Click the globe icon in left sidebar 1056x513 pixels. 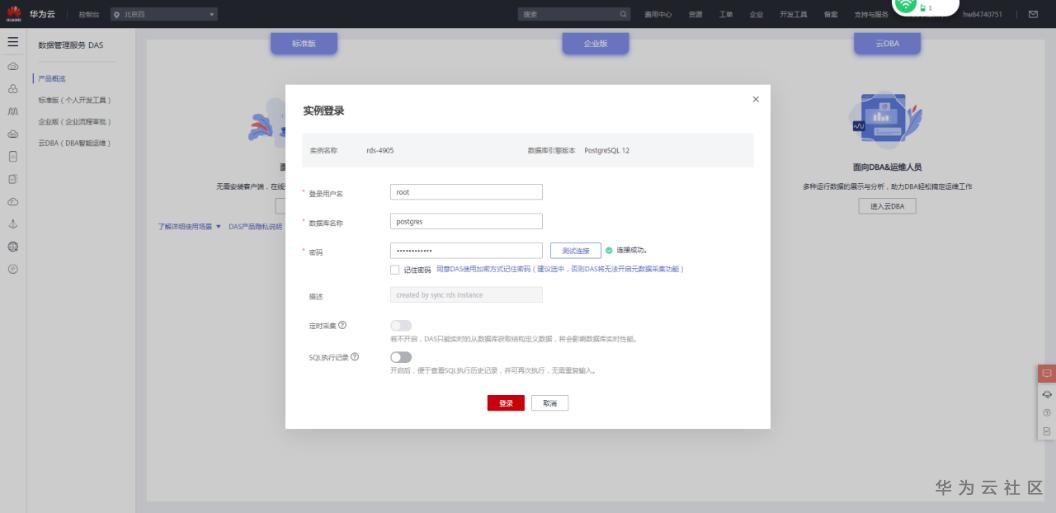click(13, 247)
